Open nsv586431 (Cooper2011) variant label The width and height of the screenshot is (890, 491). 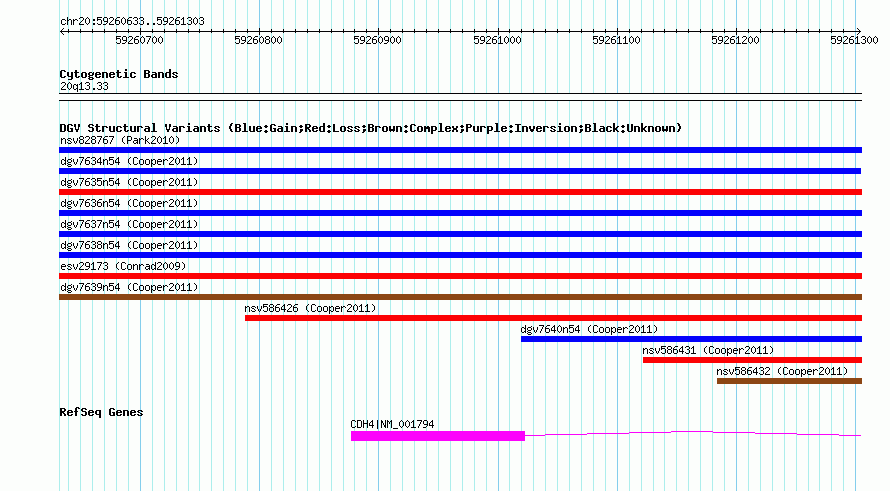click(x=708, y=350)
